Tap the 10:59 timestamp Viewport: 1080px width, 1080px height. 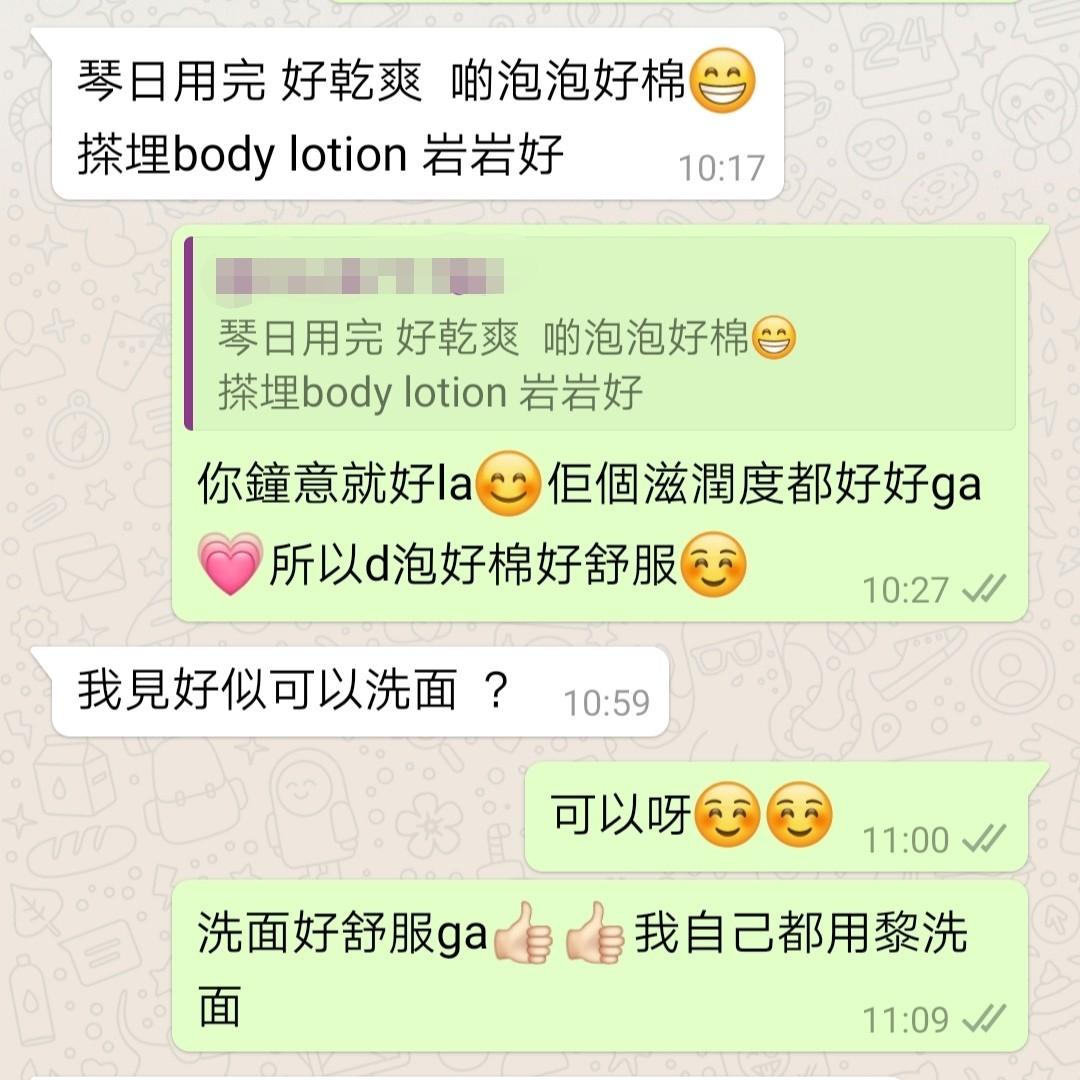(x=607, y=703)
